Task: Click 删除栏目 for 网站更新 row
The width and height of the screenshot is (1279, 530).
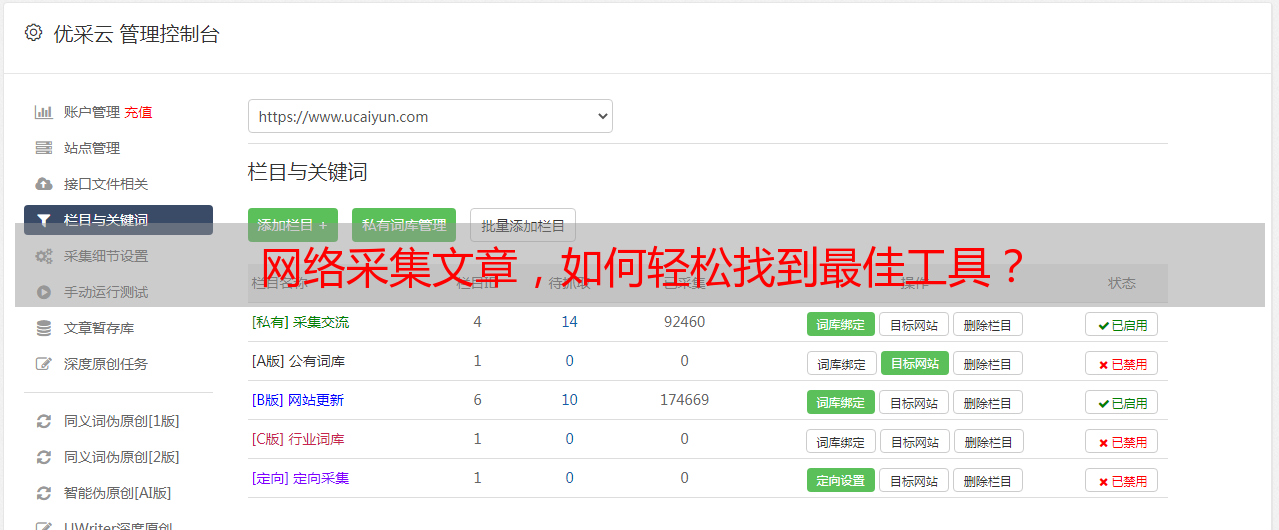Action: [x=988, y=402]
